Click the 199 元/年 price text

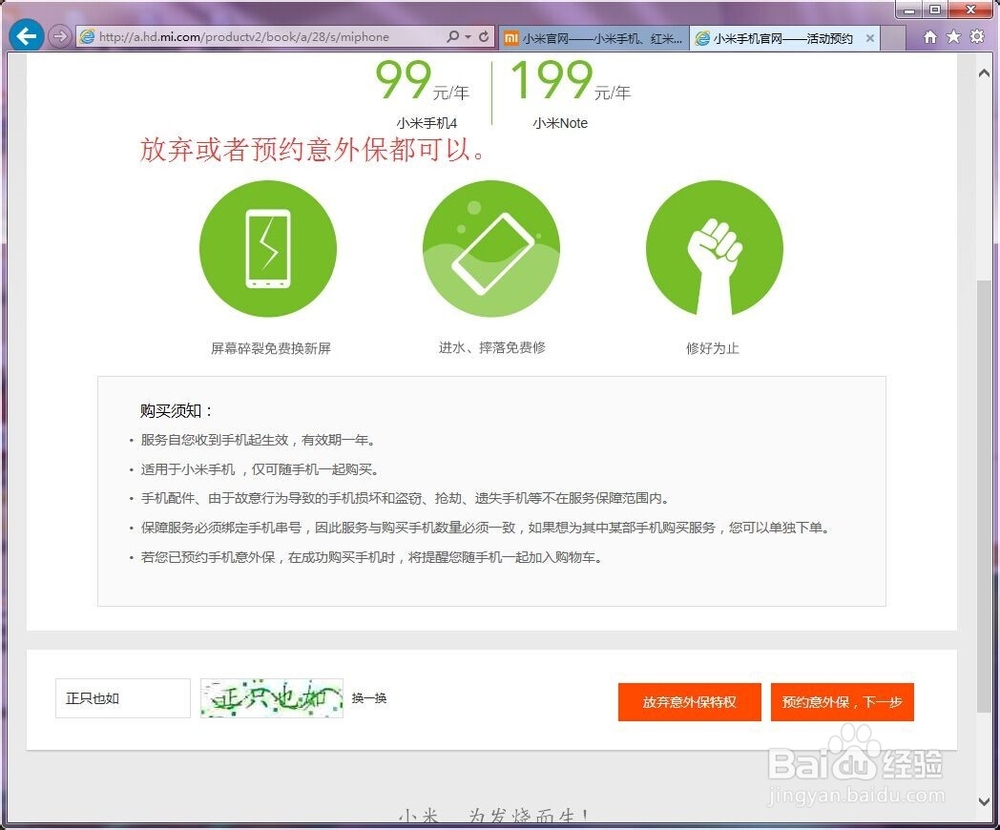pyautogui.click(x=570, y=81)
